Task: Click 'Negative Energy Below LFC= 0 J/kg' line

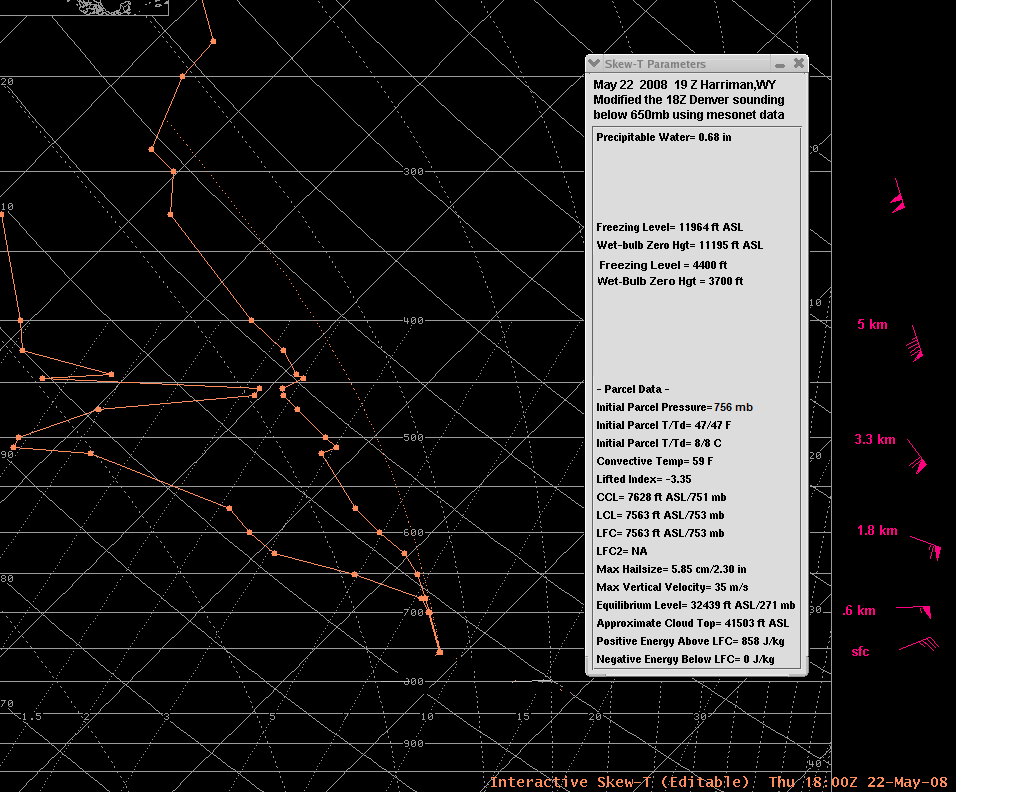Action: tap(685, 660)
